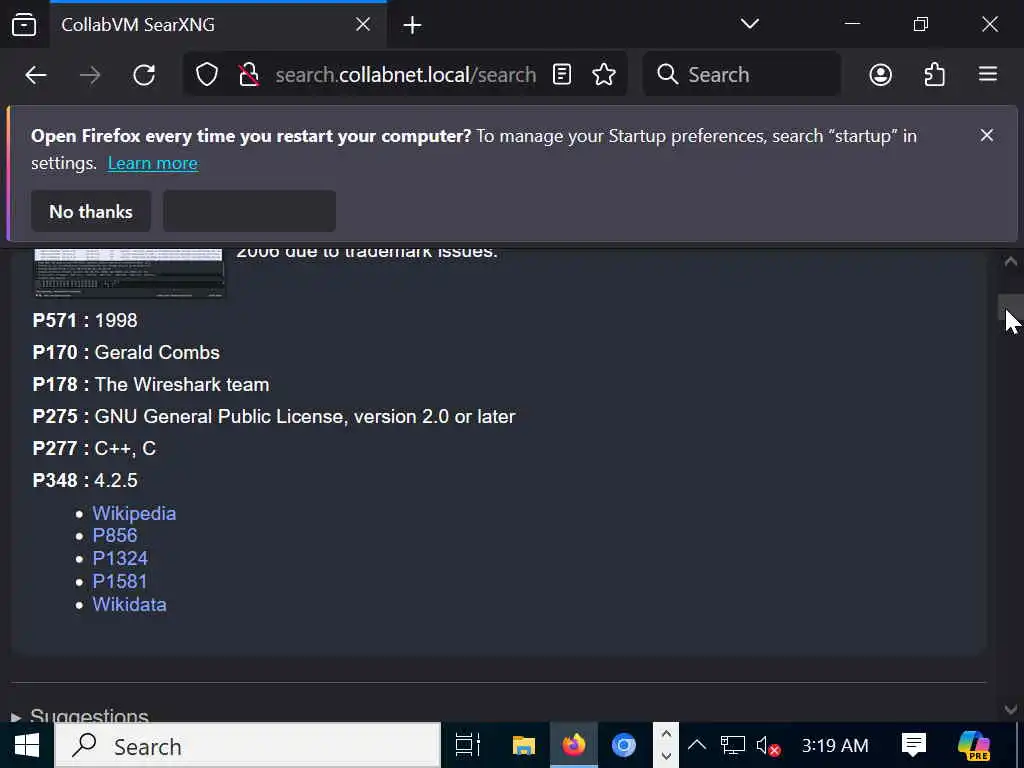Screen dimensions: 1024x768
Task: Open the Wikipedia link
Action: (x=134, y=513)
